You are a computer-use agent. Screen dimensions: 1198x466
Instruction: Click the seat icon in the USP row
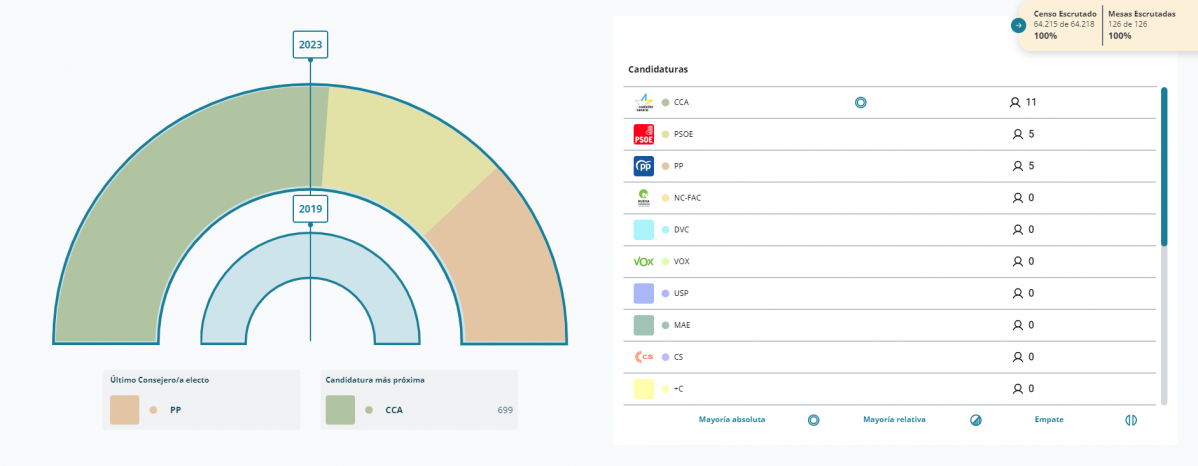coord(1017,293)
